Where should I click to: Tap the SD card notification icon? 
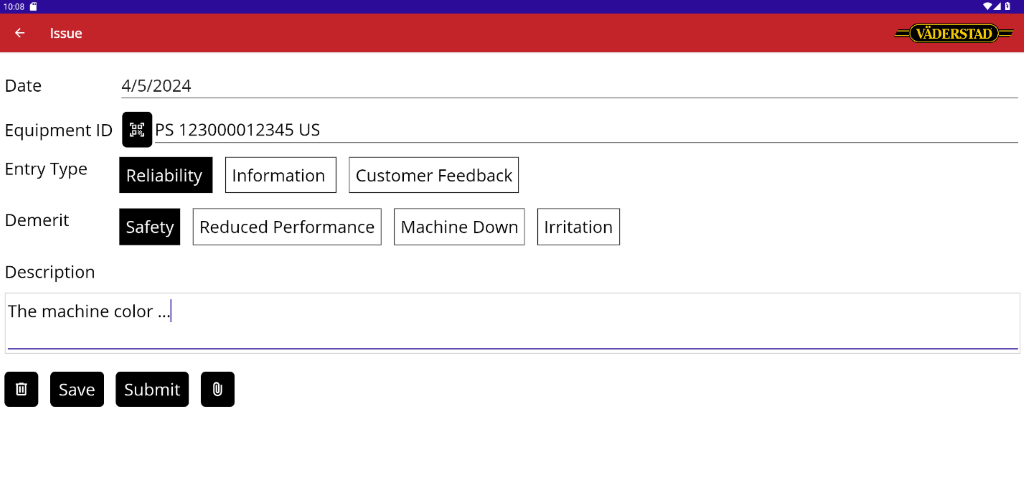coord(33,6)
